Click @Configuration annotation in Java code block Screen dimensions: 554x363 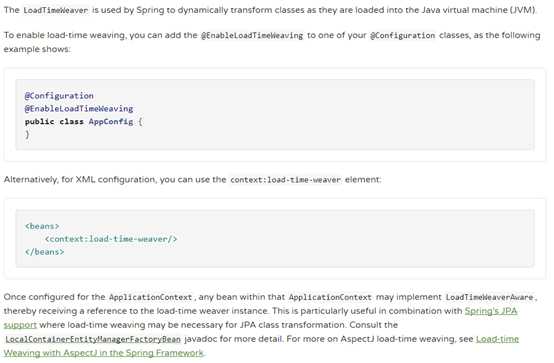click(59, 96)
